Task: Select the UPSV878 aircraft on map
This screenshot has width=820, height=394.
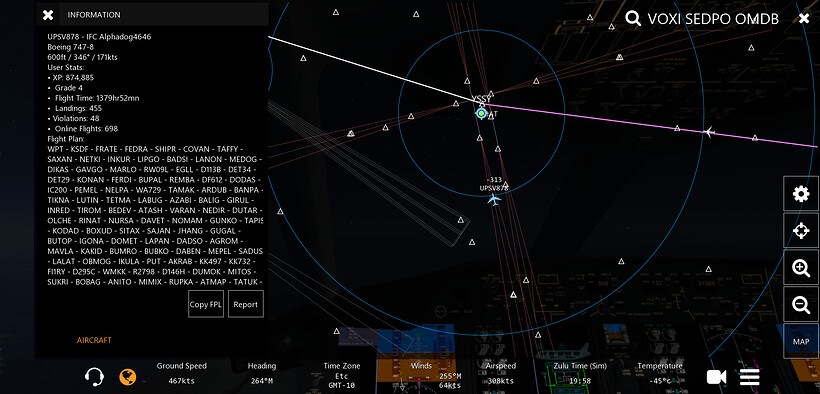Action: [494, 199]
